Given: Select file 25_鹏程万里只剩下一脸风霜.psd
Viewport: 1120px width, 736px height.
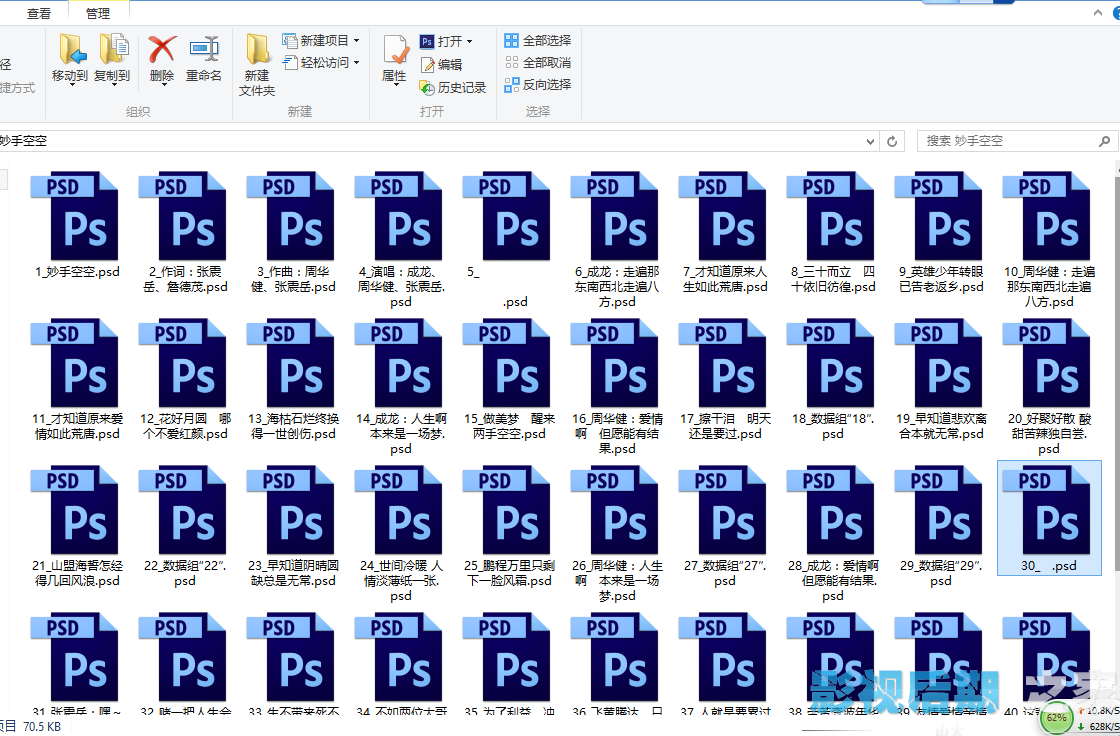Looking at the screenshot, I should point(509,526).
